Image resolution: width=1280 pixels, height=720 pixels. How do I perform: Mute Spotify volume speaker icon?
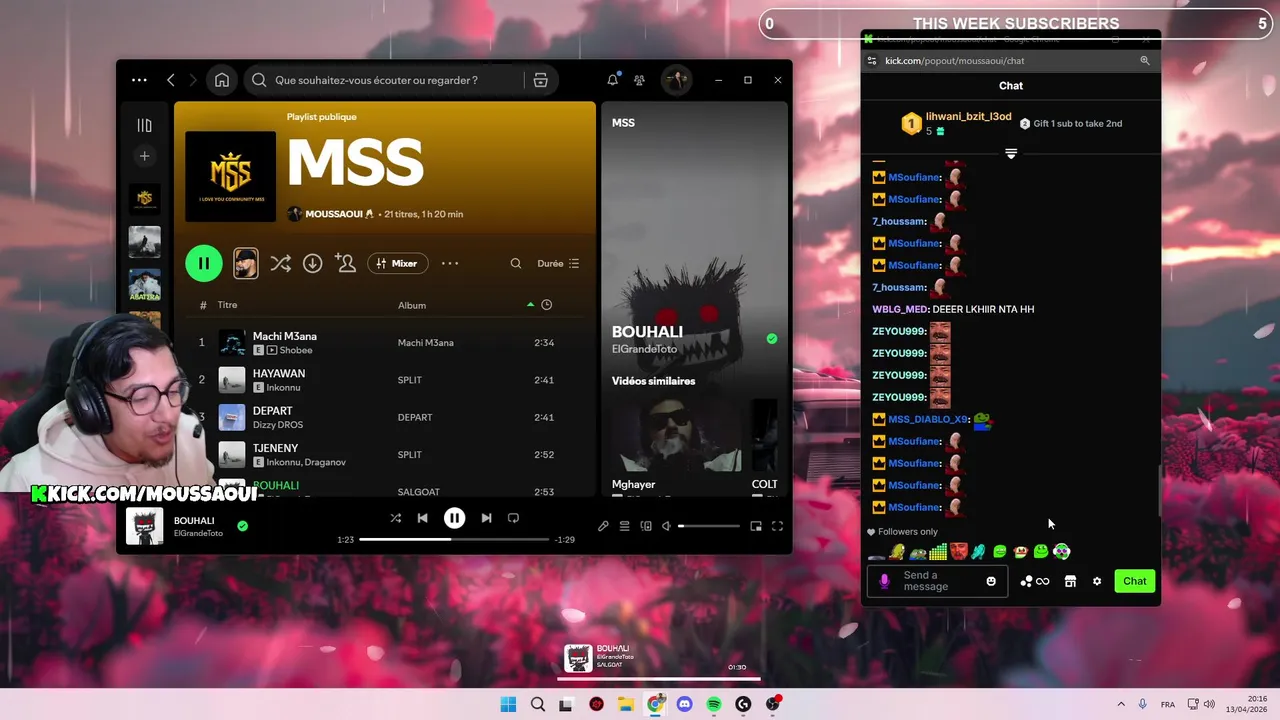pos(666,526)
